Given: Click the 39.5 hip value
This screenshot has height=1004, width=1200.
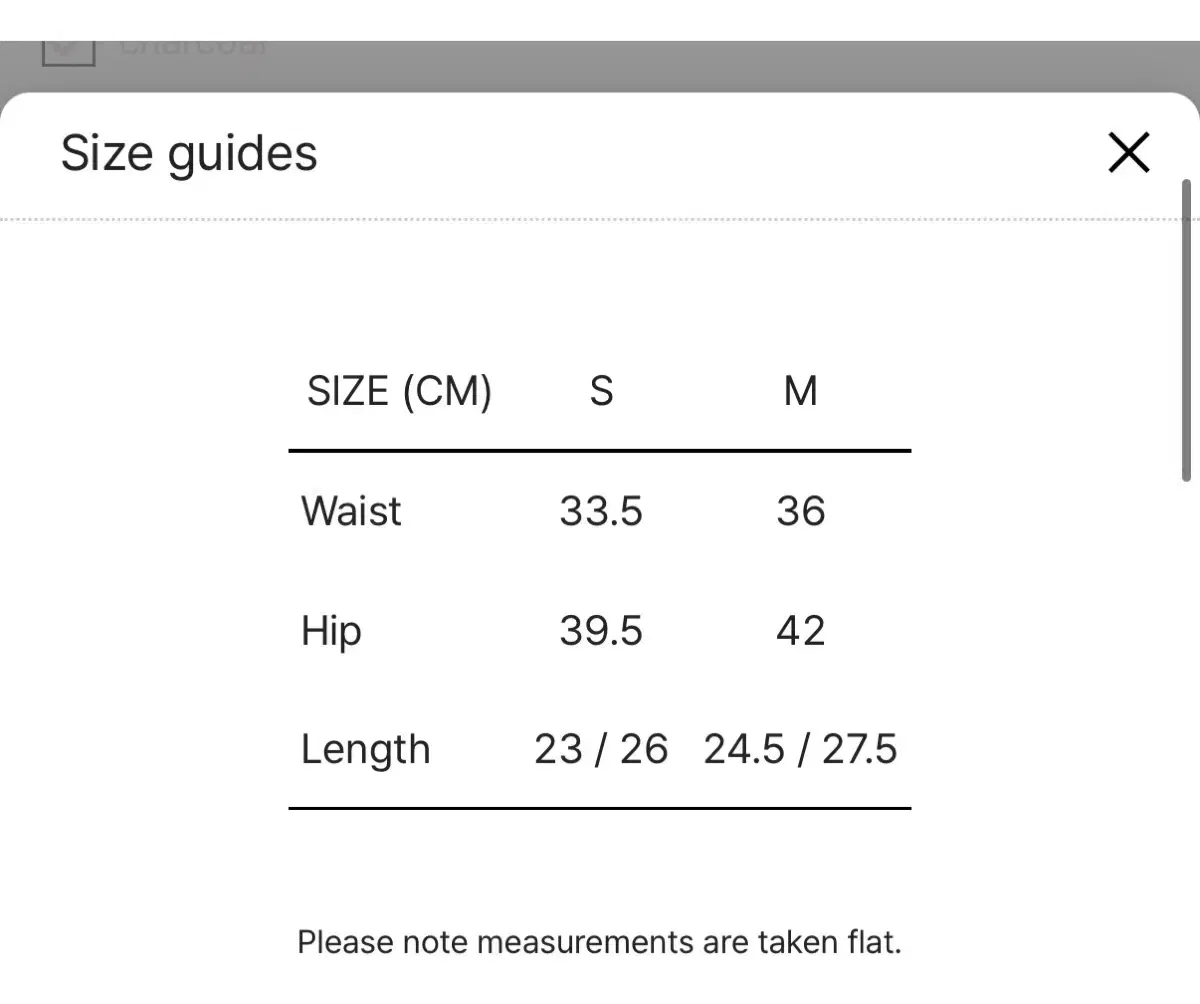Looking at the screenshot, I should [601, 631].
